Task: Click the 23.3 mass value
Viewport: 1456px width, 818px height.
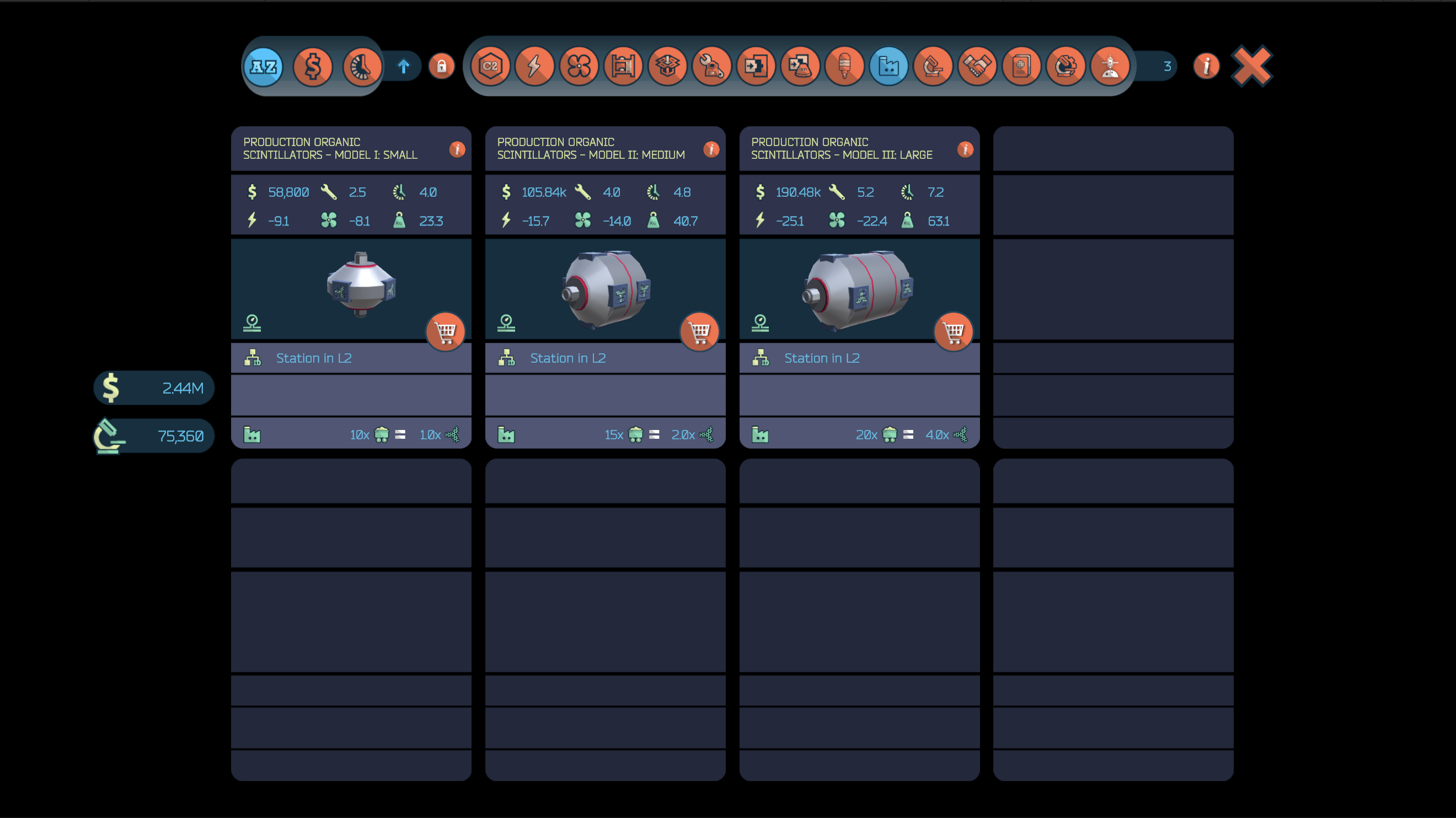Action: click(x=431, y=221)
